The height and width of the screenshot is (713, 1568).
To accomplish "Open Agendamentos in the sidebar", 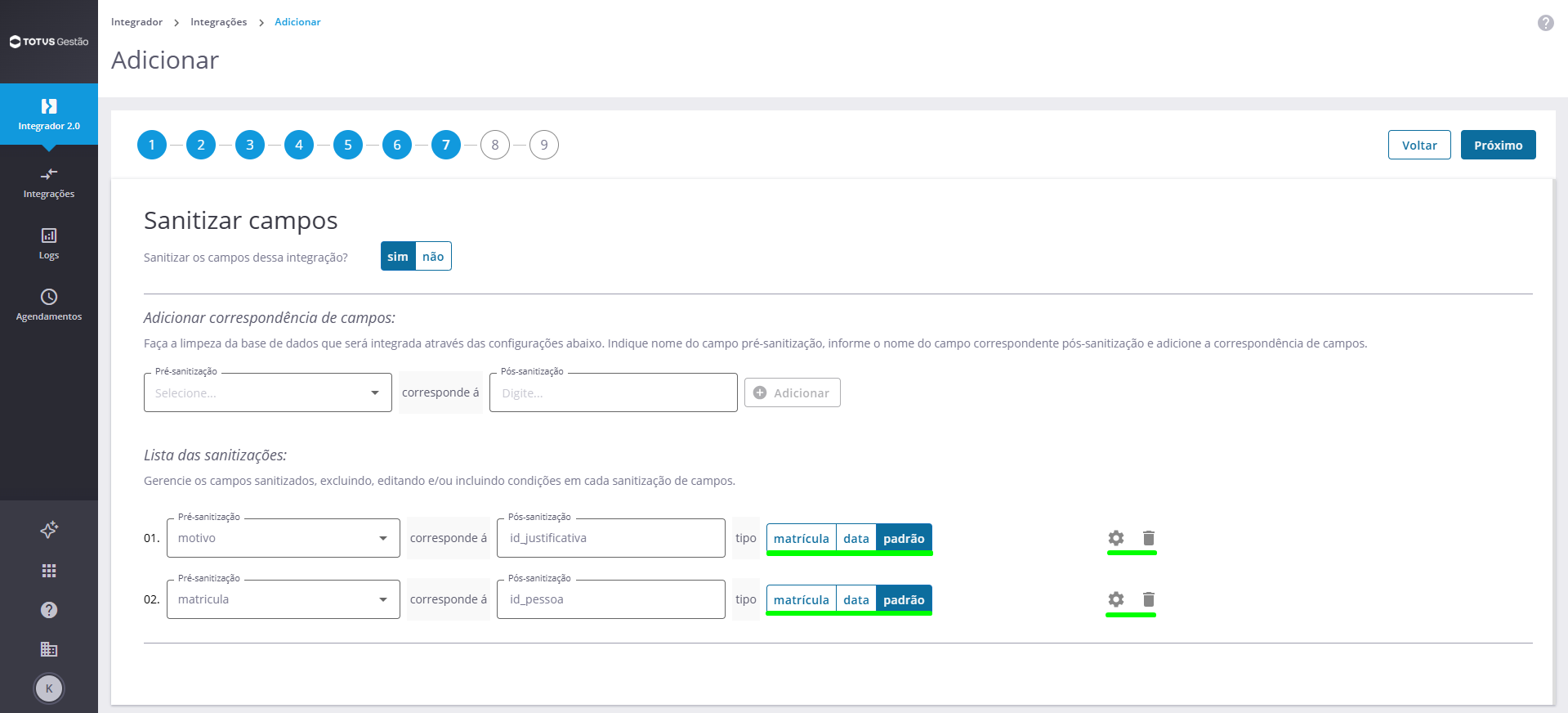I will click(49, 306).
